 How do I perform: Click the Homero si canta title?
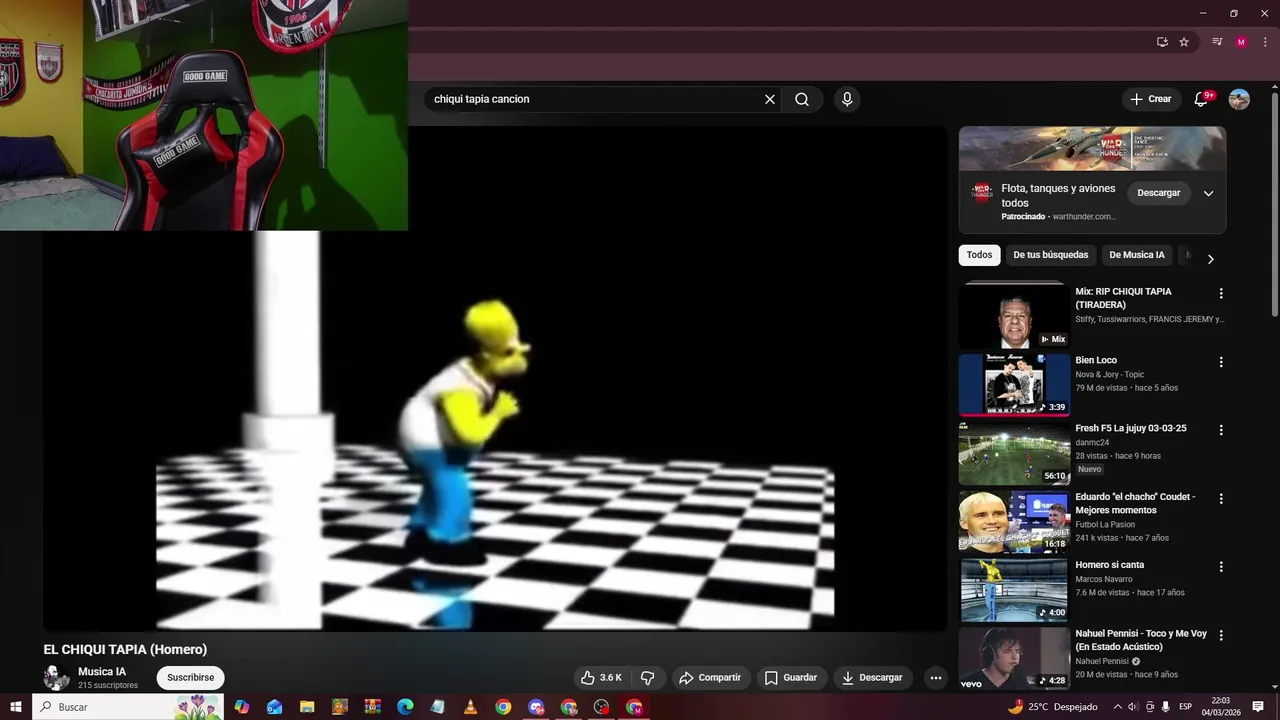pos(1109,565)
